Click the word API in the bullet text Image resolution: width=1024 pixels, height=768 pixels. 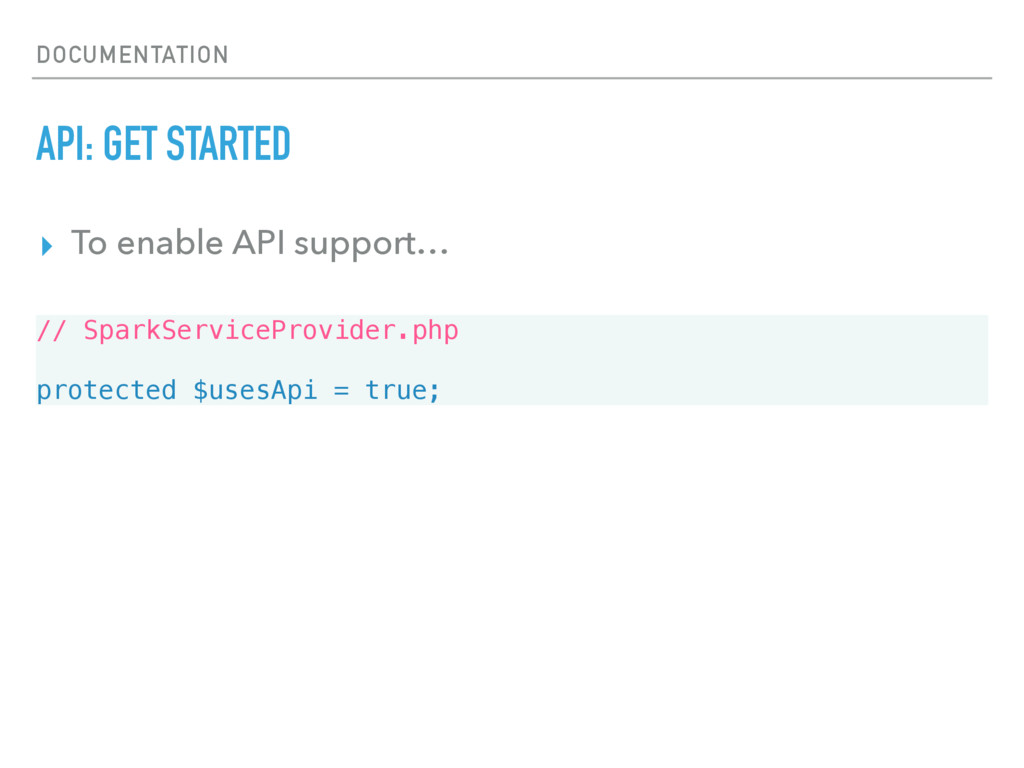tap(259, 243)
